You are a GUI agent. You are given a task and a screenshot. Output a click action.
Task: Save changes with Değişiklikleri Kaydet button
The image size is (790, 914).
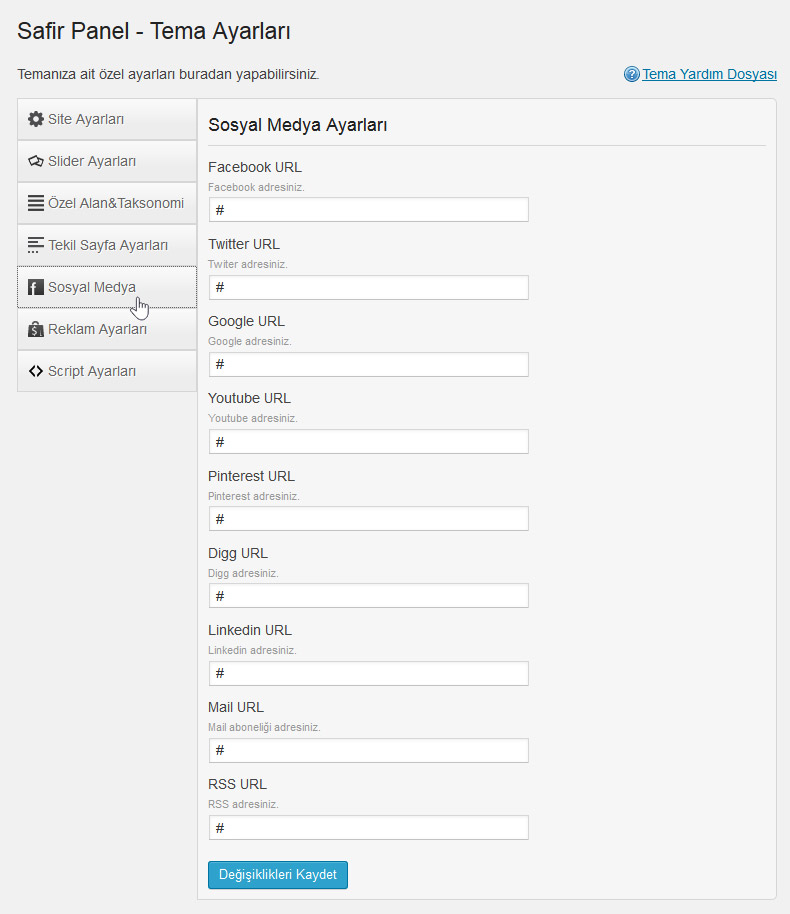tap(278, 874)
